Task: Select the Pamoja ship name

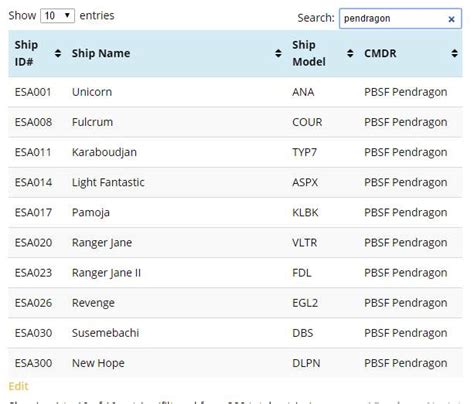Action: coord(91,212)
